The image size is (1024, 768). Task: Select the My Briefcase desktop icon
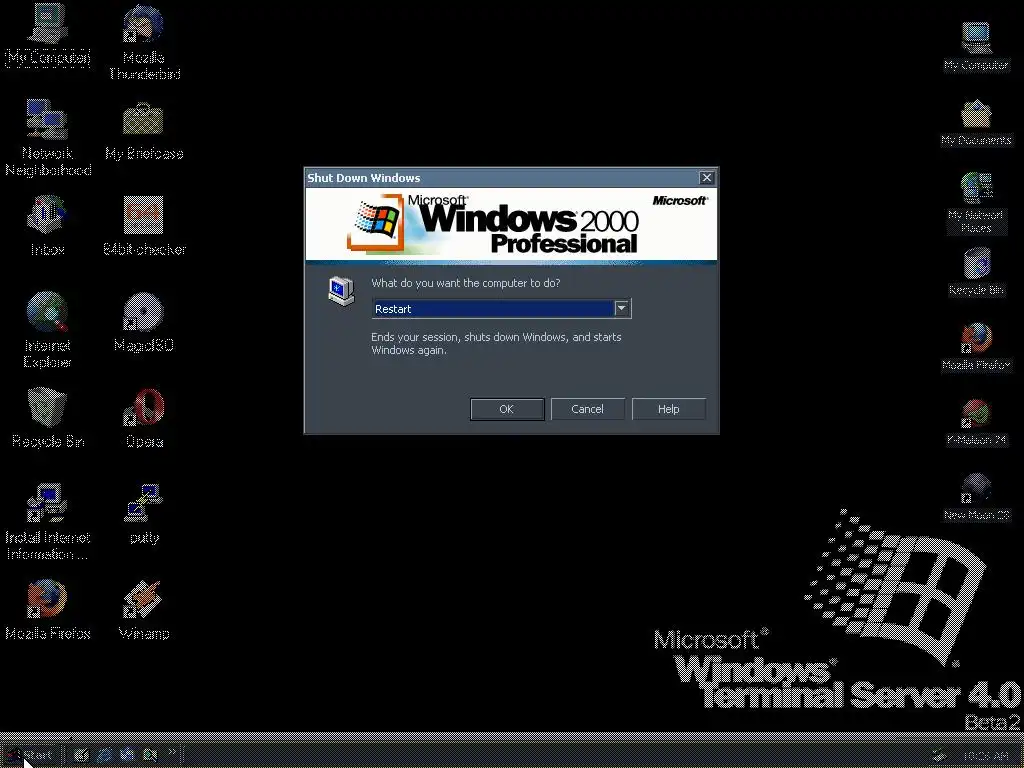[144, 131]
